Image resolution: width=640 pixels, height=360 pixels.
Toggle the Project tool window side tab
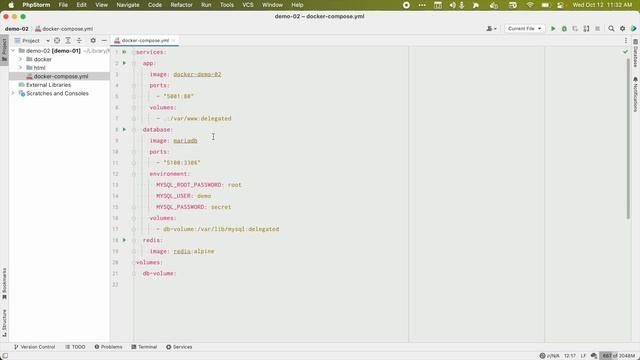click(x=4, y=50)
